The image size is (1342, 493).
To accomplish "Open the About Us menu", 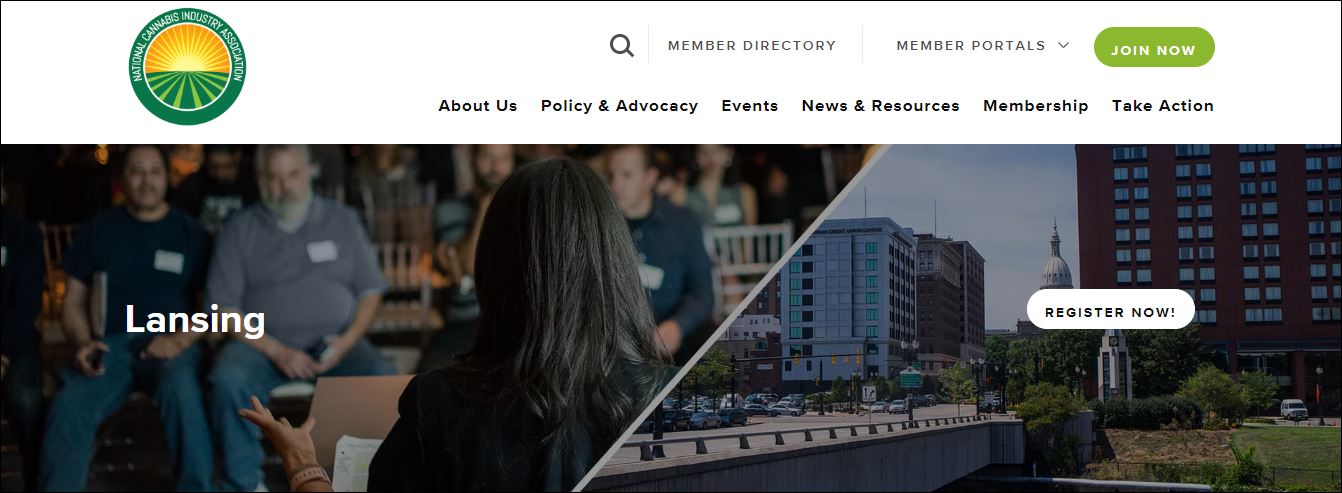I will 478,105.
